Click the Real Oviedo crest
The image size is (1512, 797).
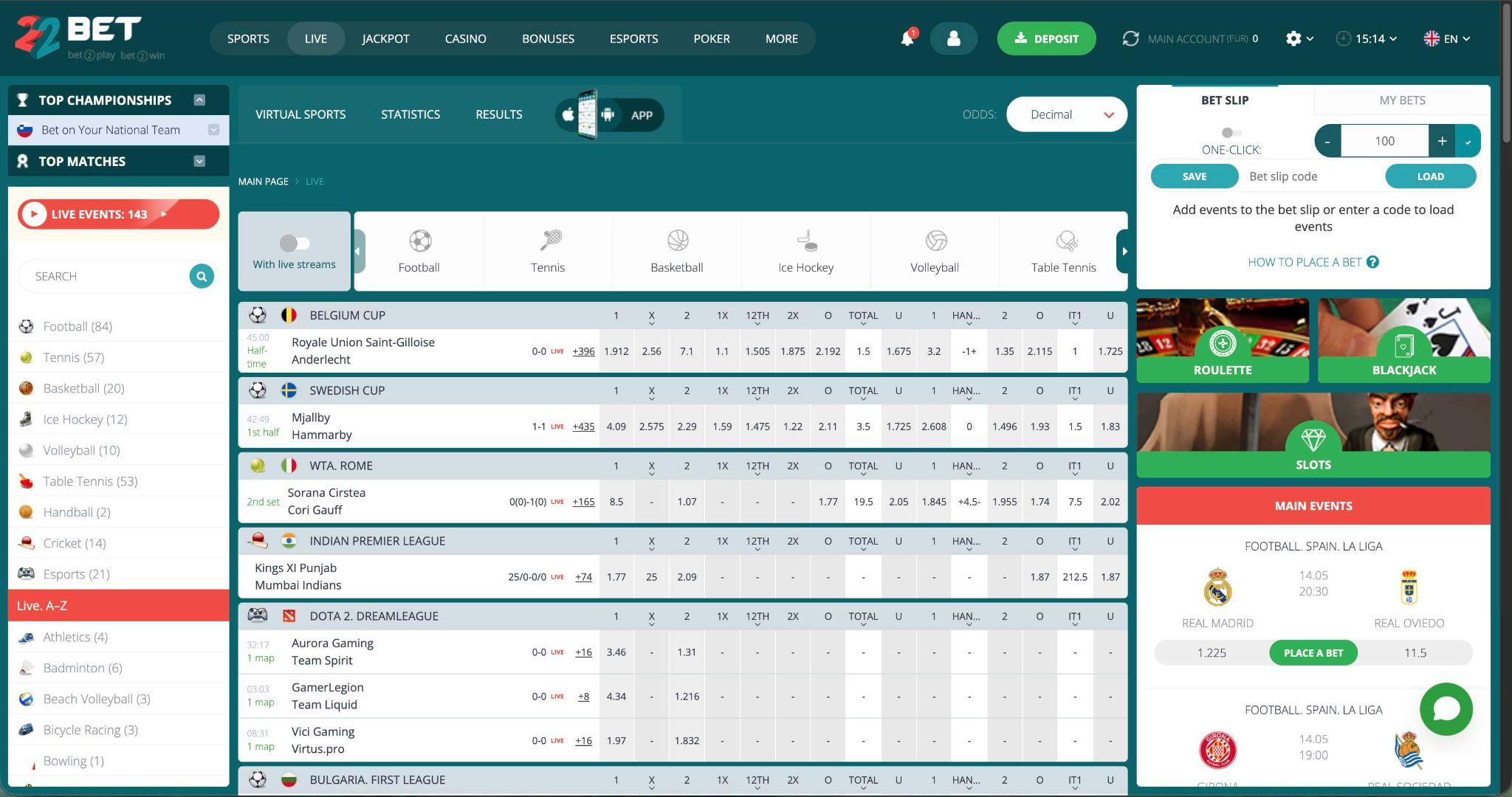[x=1409, y=587]
